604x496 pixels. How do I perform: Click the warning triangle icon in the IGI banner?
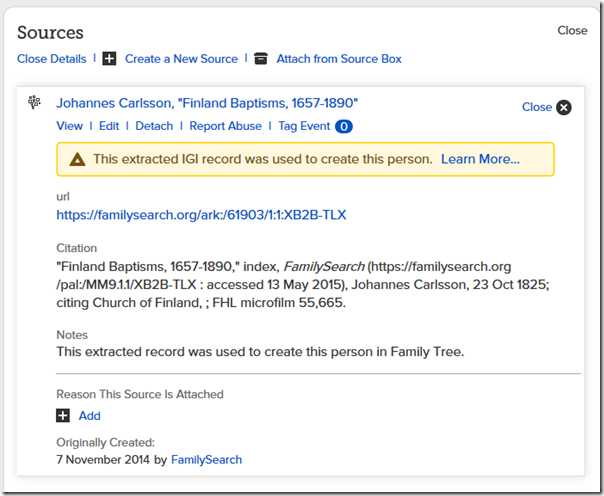[77, 159]
